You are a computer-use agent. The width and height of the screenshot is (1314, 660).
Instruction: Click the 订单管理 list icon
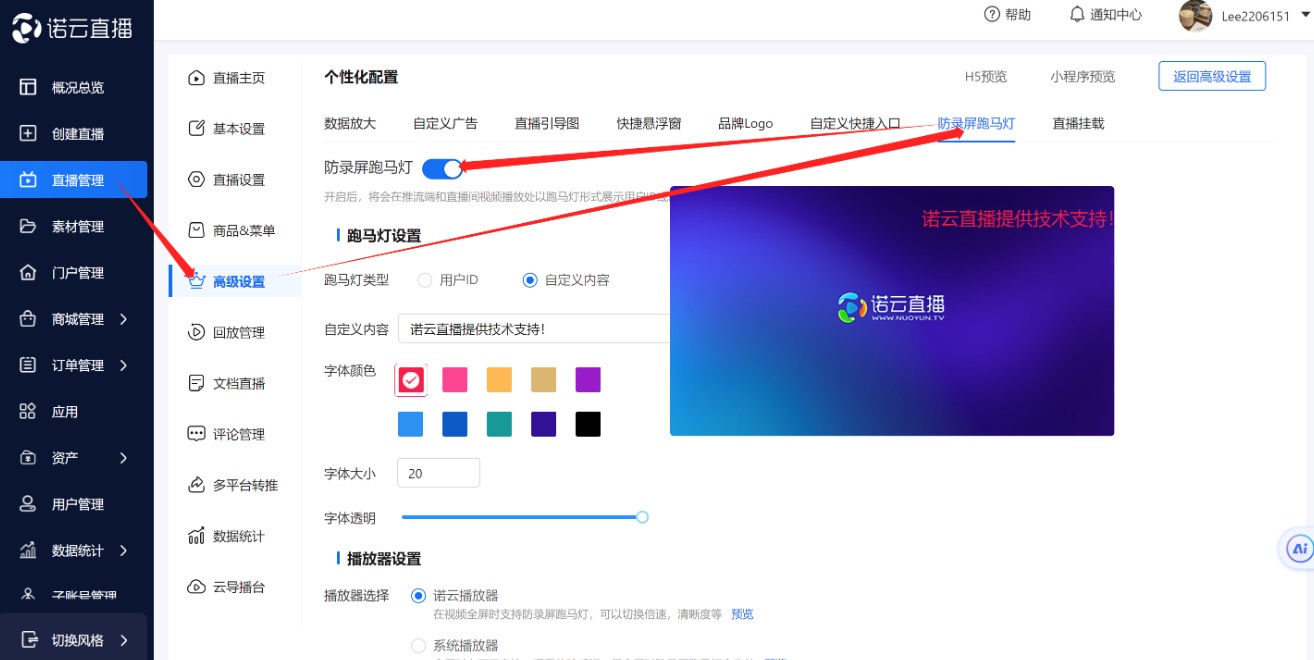pyautogui.click(x=28, y=365)
